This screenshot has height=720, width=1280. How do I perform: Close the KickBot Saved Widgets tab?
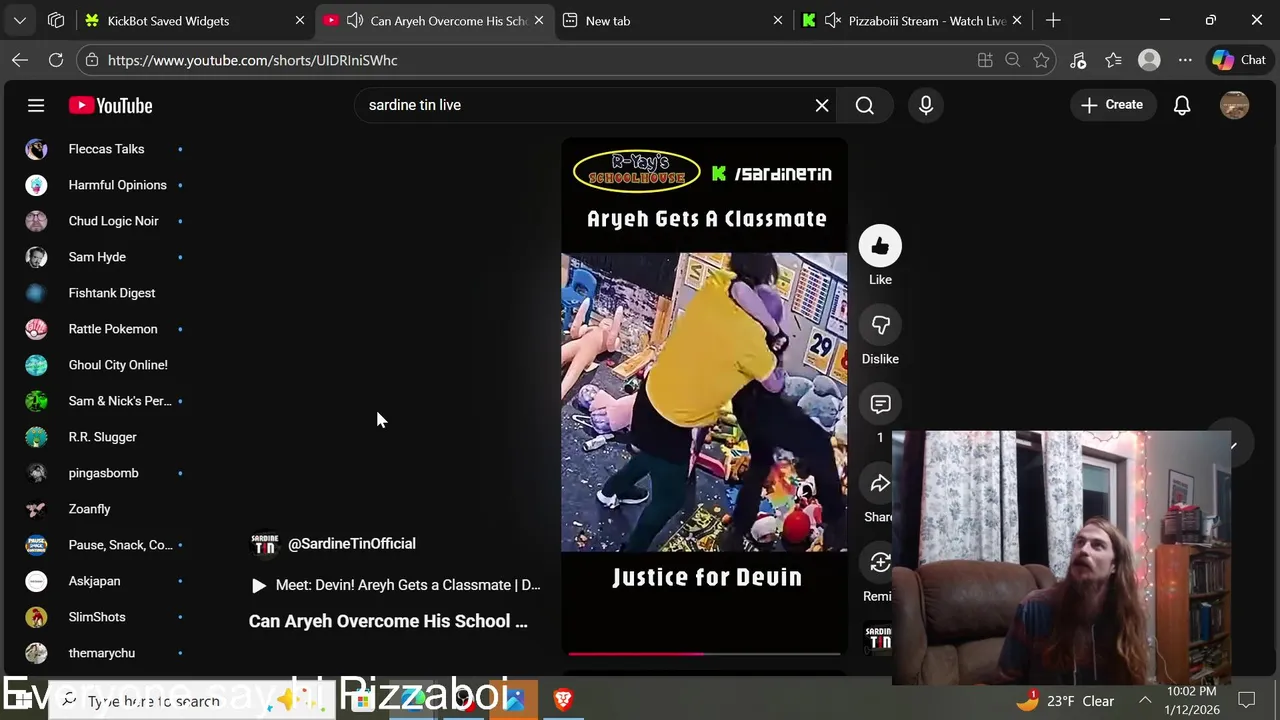299,20
